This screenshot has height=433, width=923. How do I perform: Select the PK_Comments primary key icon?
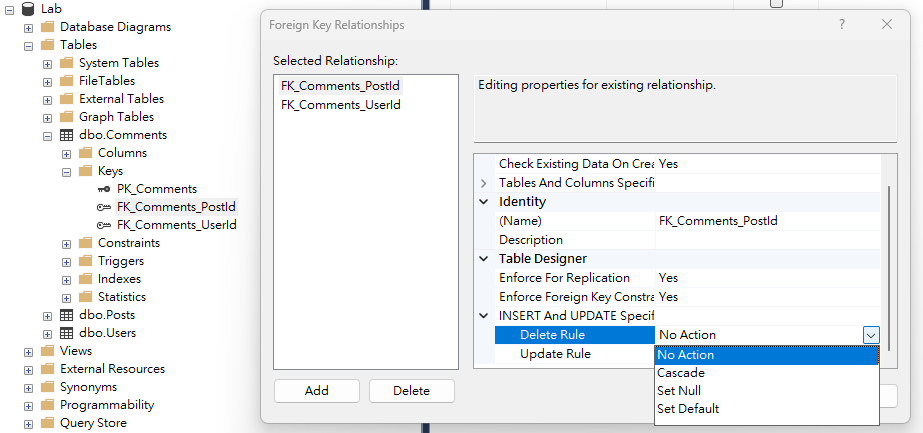click(104, 189)
